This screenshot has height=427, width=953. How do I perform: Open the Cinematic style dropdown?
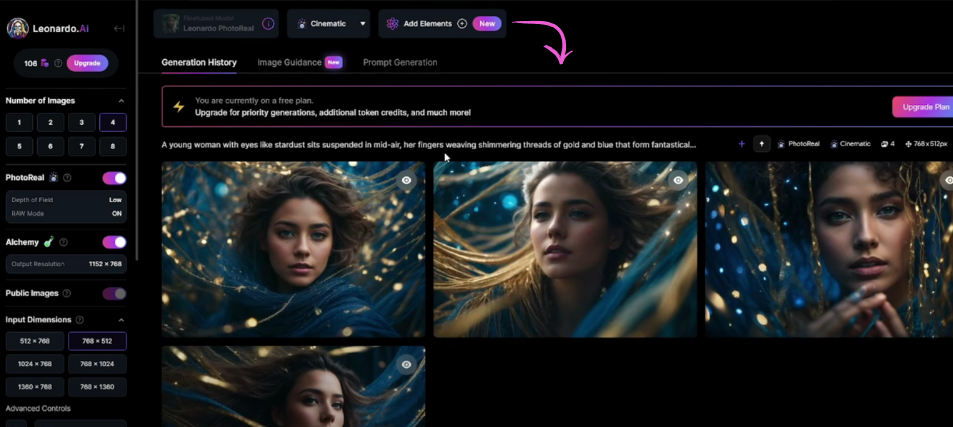tap(329, 24)
